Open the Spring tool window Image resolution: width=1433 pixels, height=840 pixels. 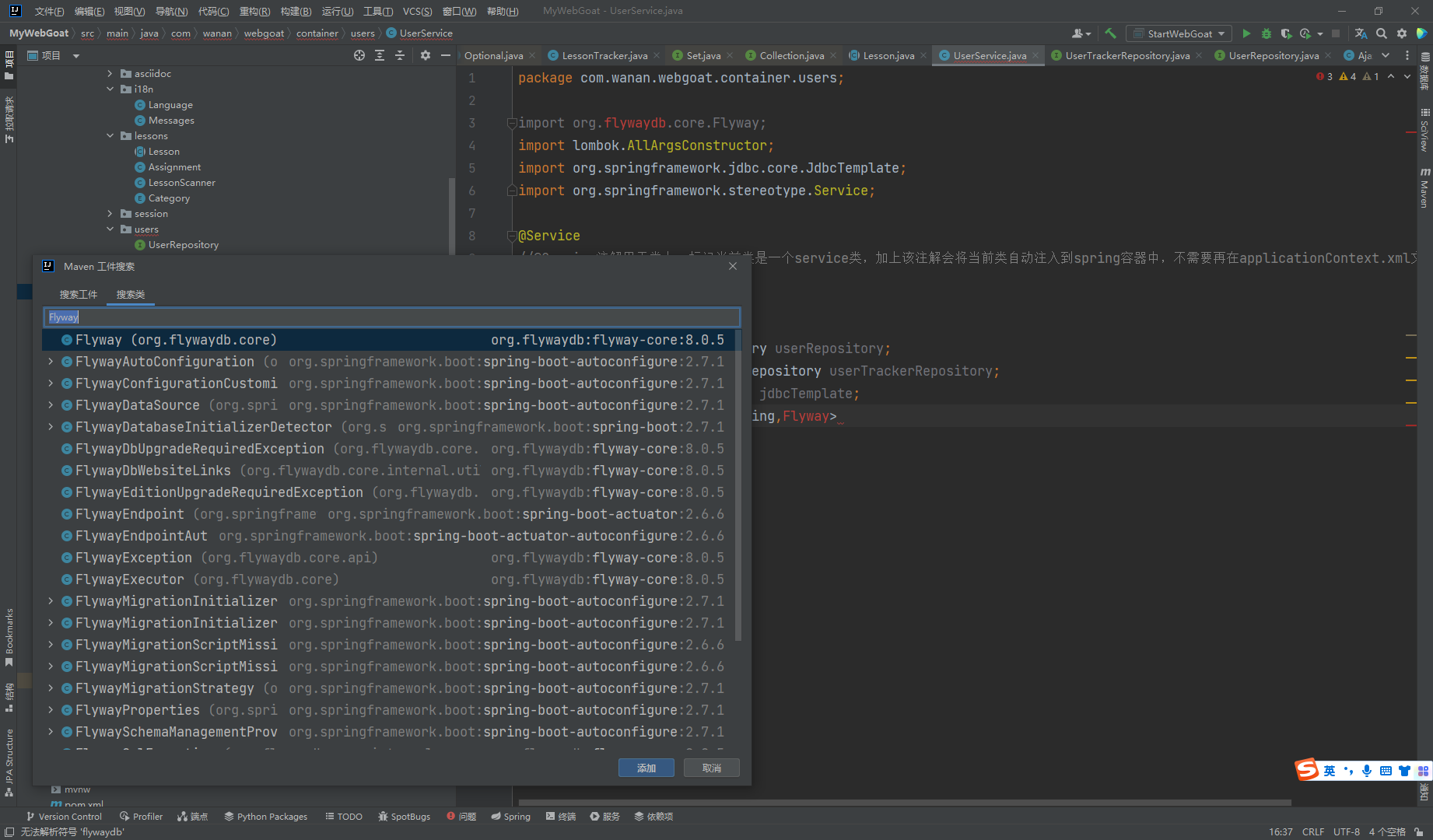point(510,817)
